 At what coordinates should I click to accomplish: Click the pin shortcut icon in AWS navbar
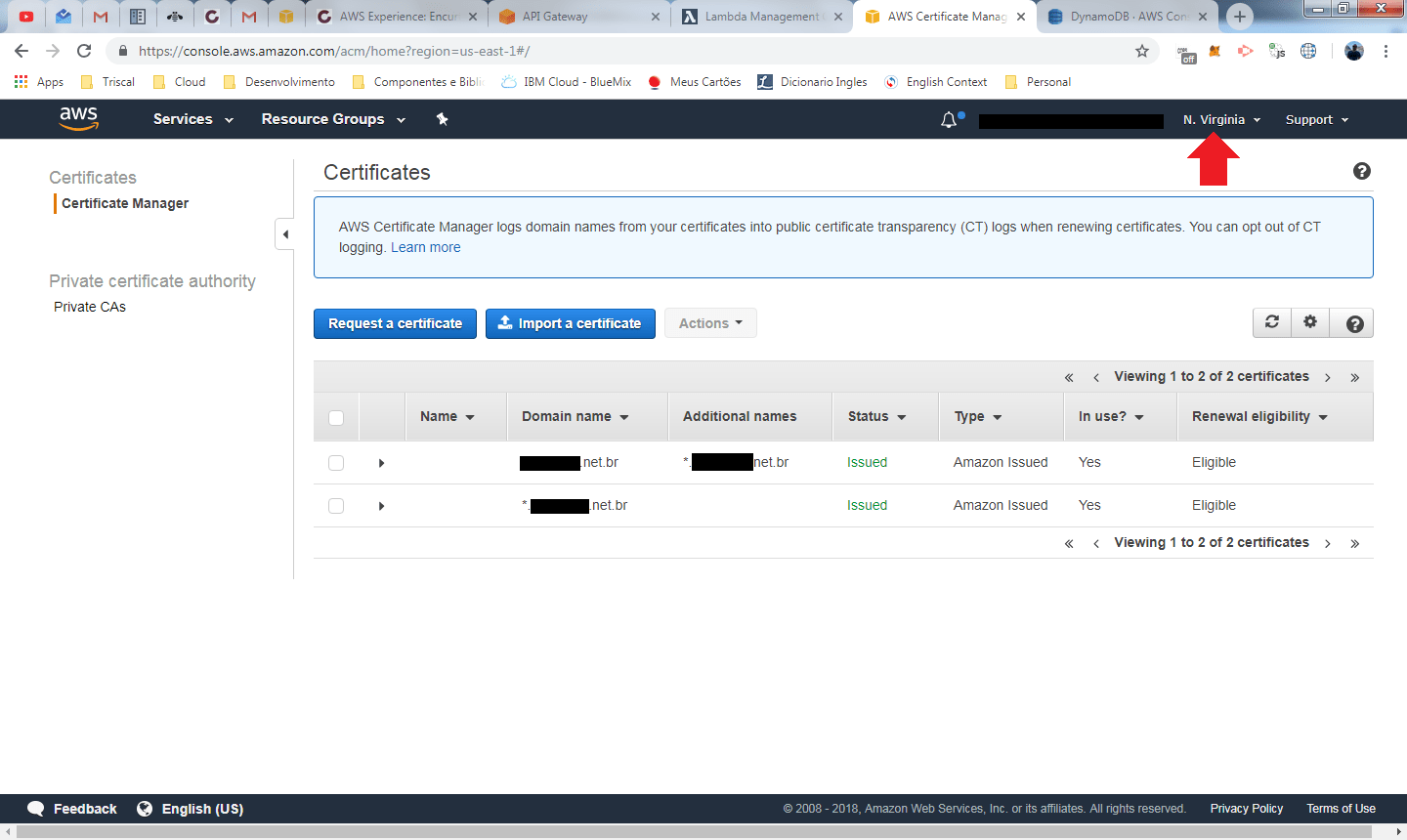tap(442, 119)
